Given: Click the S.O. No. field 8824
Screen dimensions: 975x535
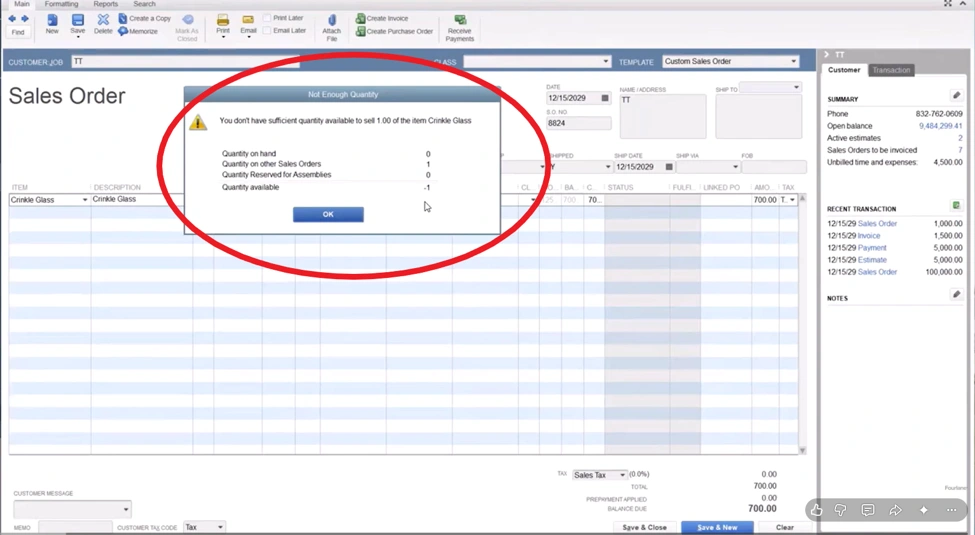Looking at the screenshot, I should (578, 123).
